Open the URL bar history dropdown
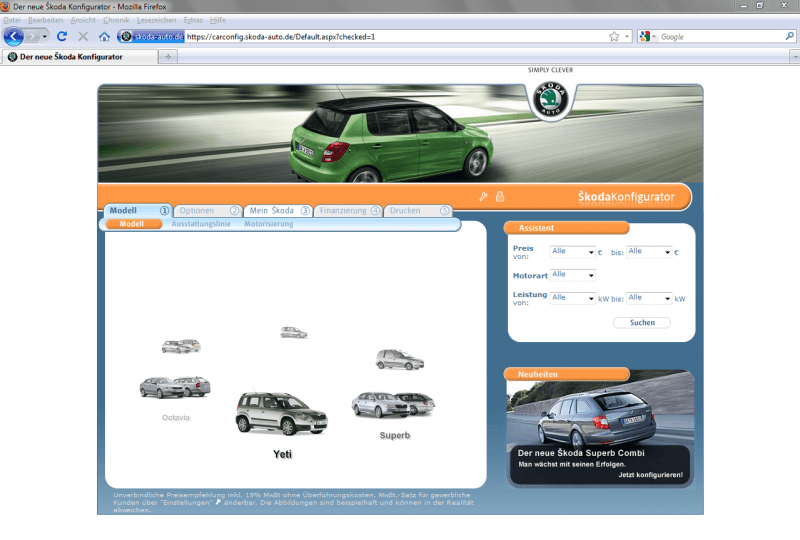 [627, 36]
